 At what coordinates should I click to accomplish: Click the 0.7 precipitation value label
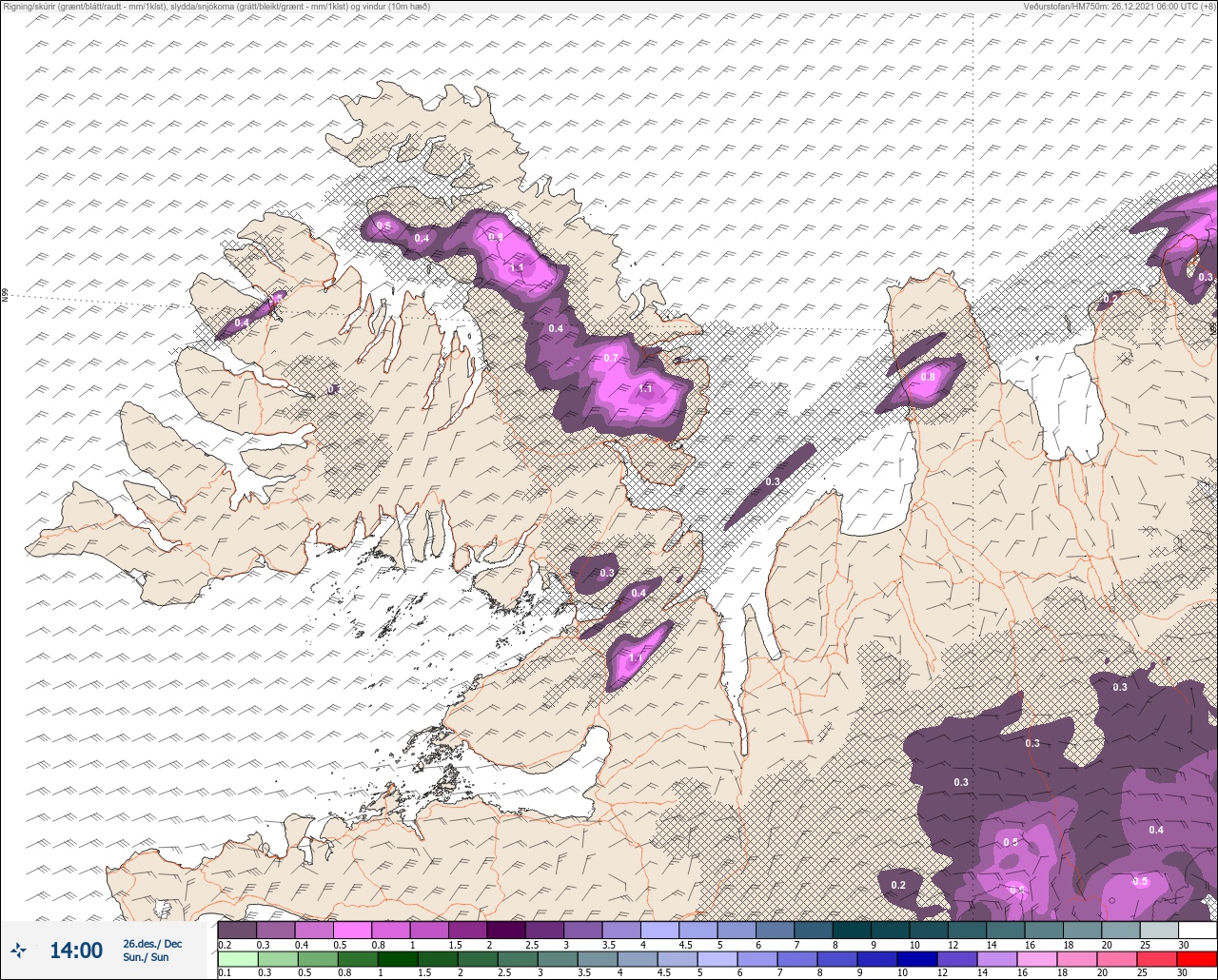611,358
